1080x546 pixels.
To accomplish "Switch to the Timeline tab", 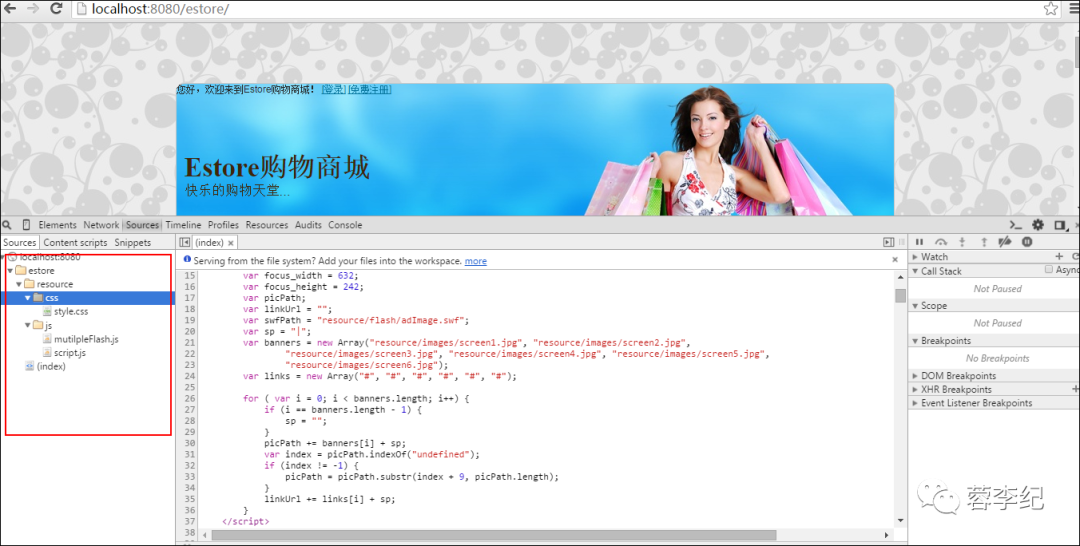I will tap(183, 225).
